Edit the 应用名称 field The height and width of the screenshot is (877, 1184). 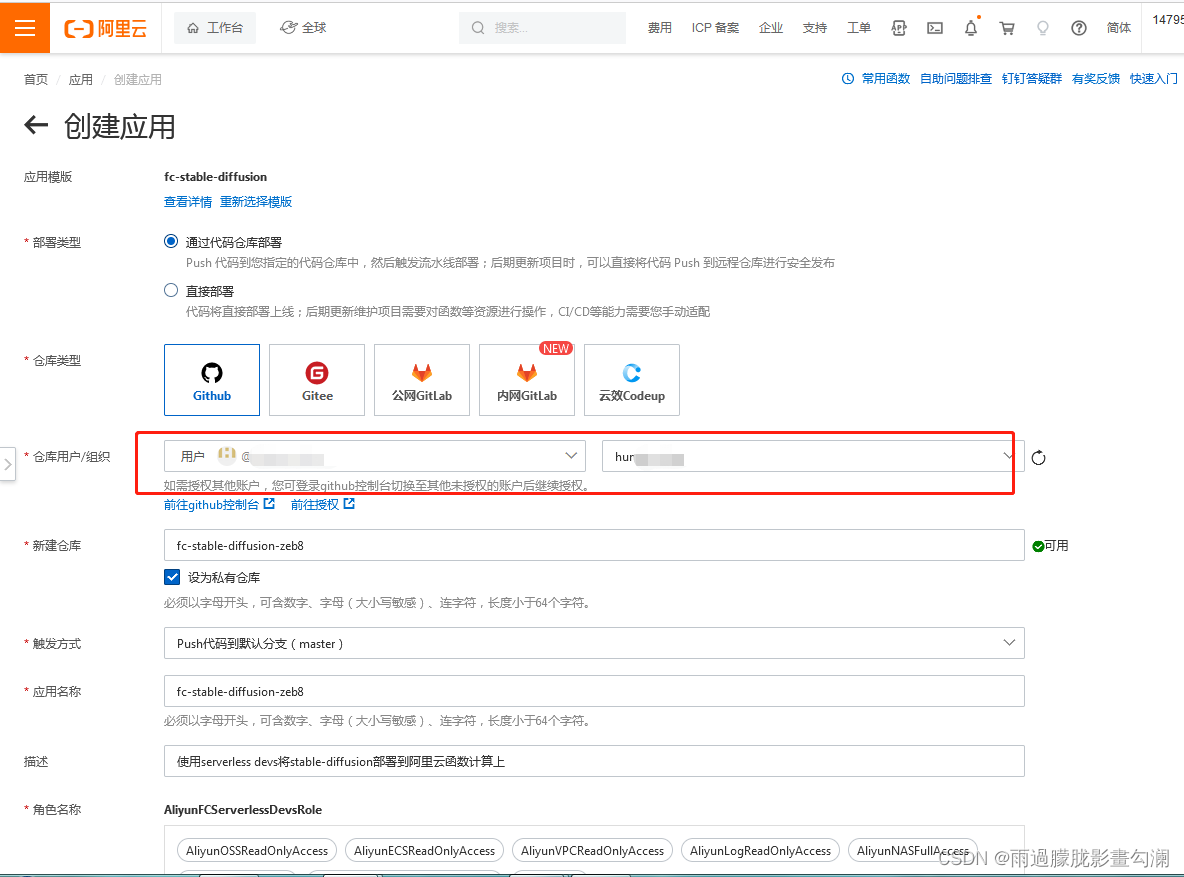click(594, 691)
